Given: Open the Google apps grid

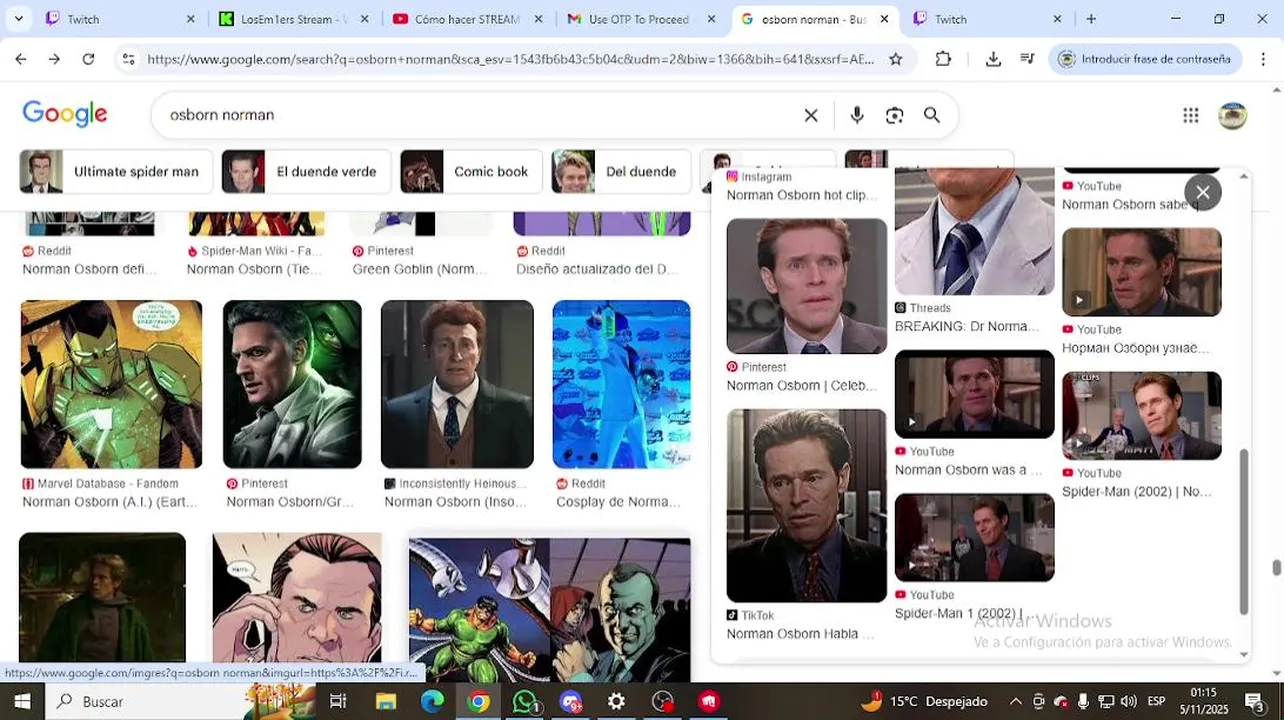Looking at the screenshot, I should [1190, 115].
